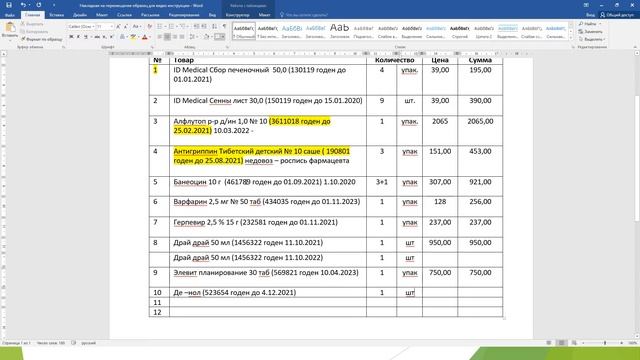Screen dimensions: 640x360
Task: Justify the paragraph text
Action: click(x=182, y=37)
